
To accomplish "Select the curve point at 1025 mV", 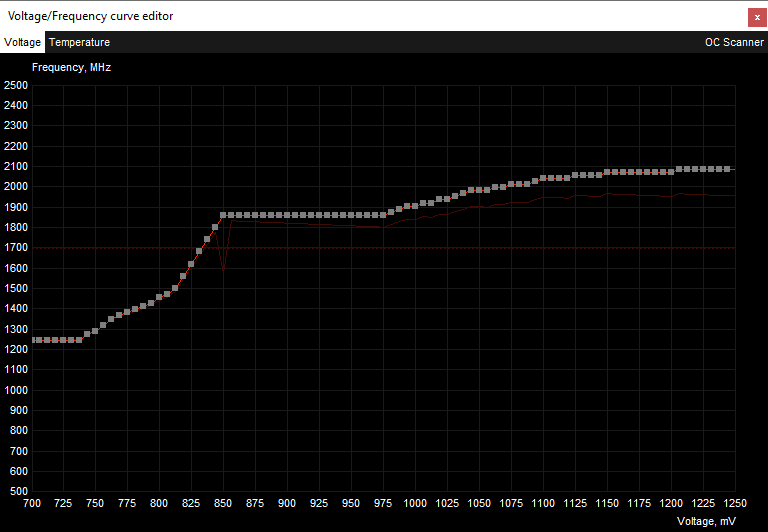I will point(447,199).
